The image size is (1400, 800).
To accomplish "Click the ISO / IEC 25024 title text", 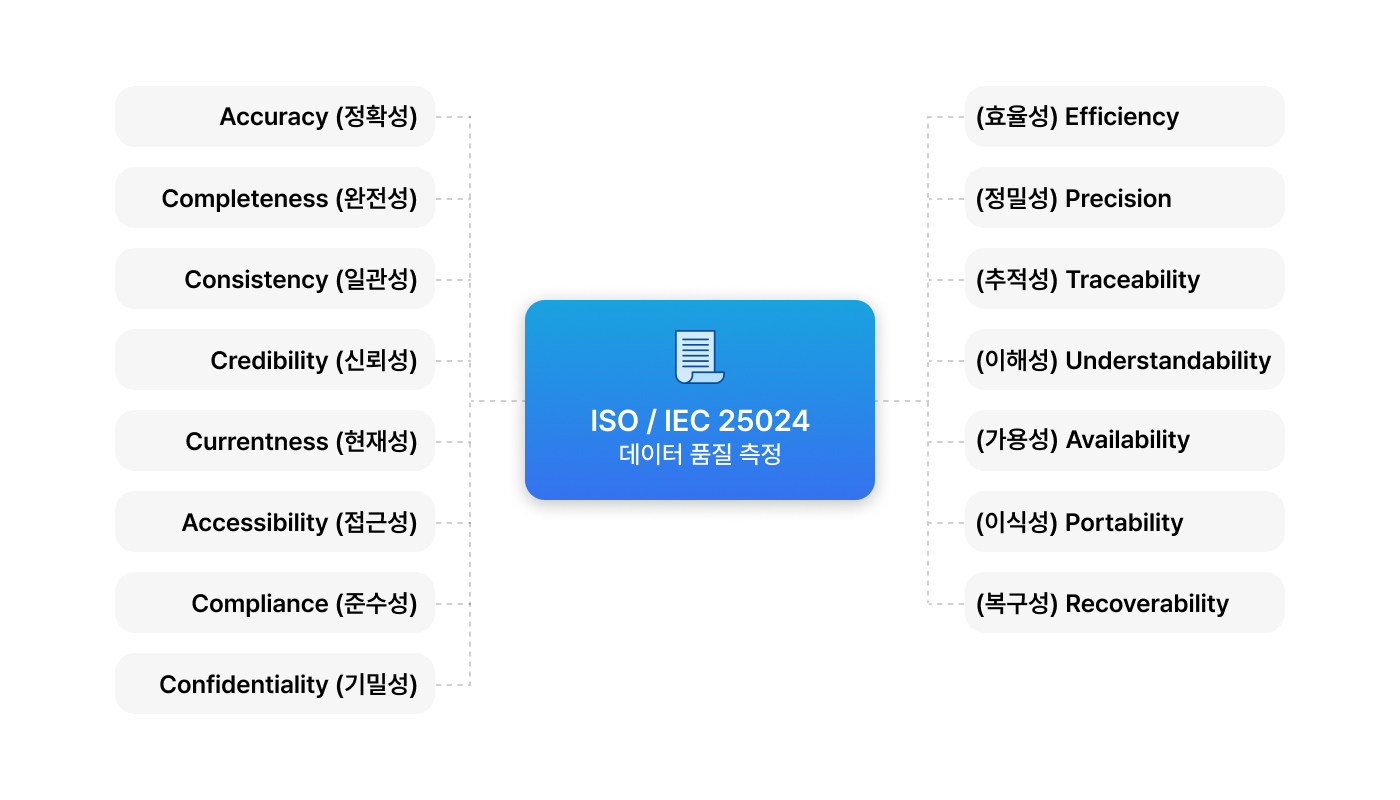I will (700, 421).
